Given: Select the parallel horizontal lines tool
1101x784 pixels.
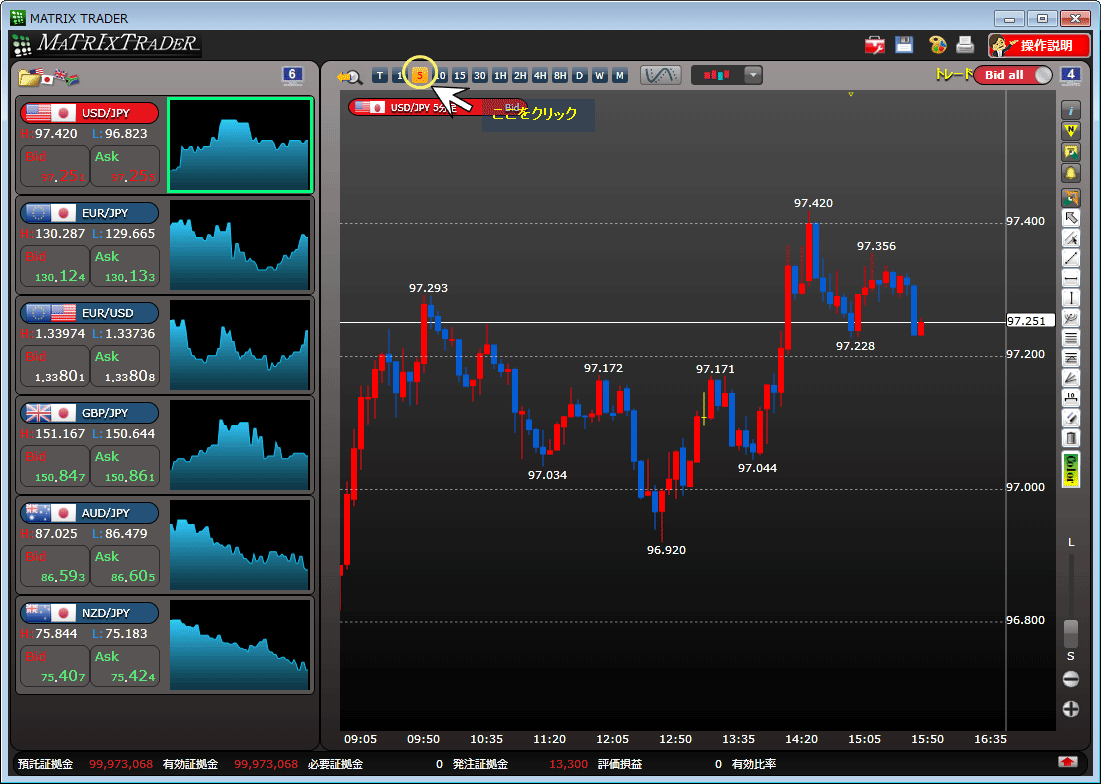Looking at the screenshot, I should coord(1071,338).
